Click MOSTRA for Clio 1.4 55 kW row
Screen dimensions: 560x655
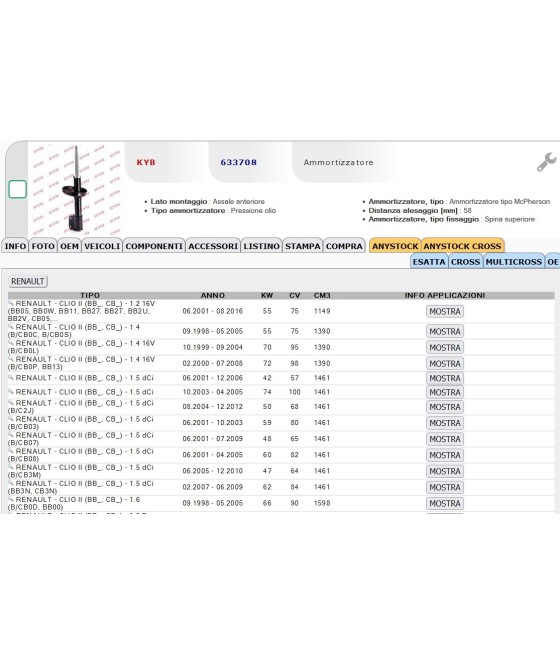445,331
